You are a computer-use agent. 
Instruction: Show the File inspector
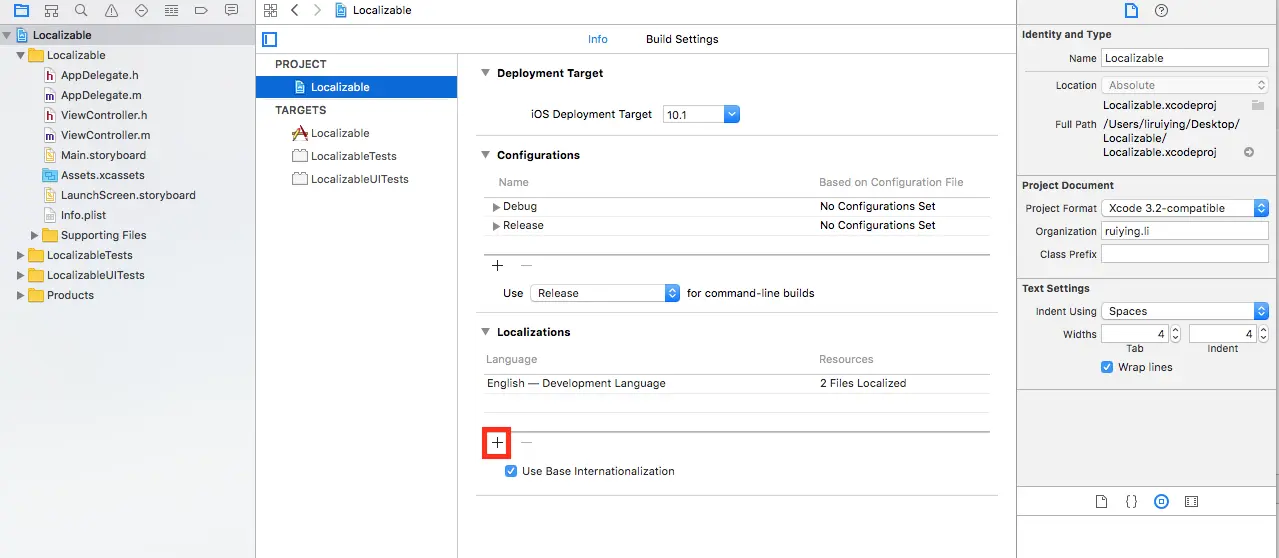tap(1131, 11)
